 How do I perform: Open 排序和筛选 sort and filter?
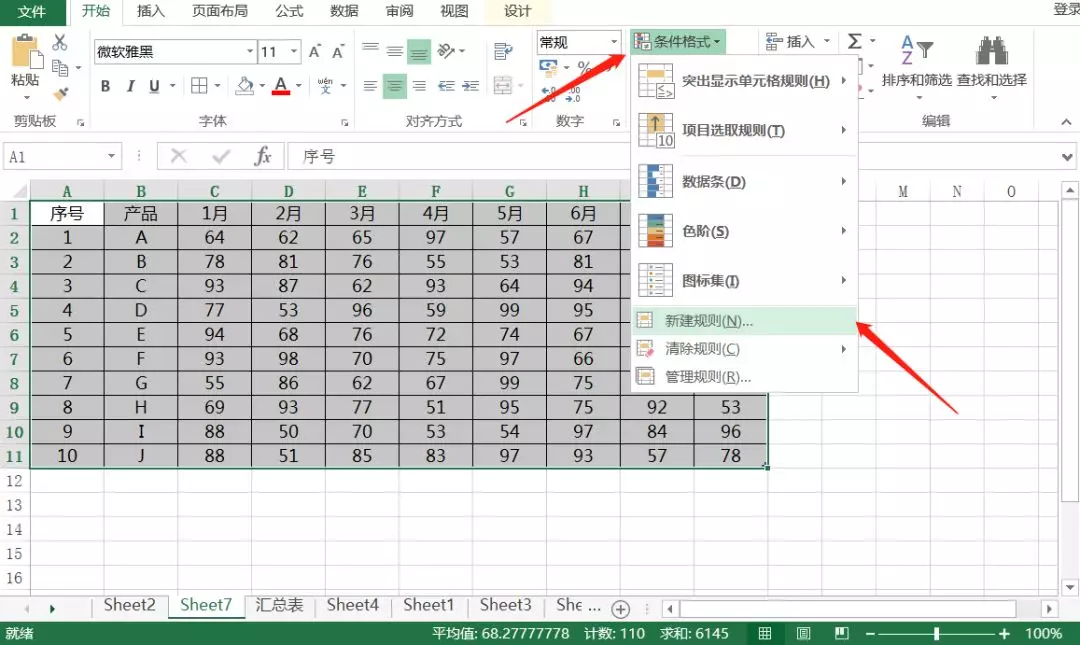tap(916, 68)
